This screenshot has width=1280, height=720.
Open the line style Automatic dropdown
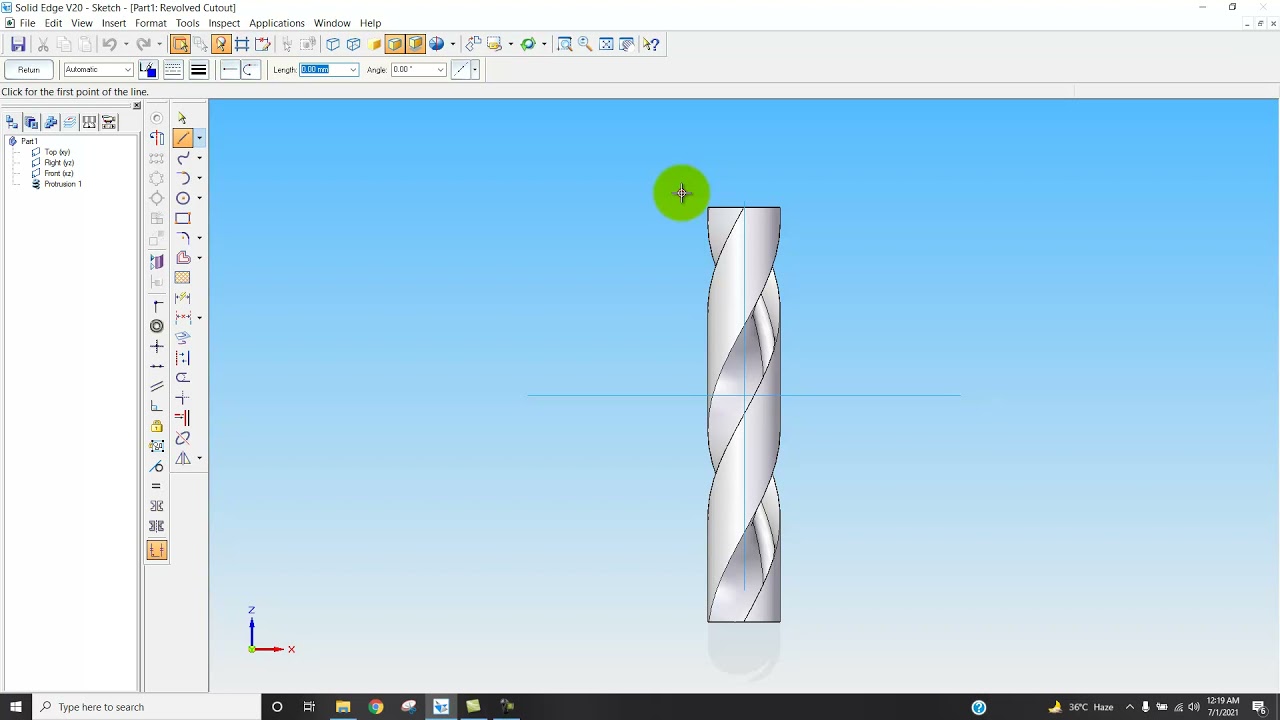[x=127, y=69]
